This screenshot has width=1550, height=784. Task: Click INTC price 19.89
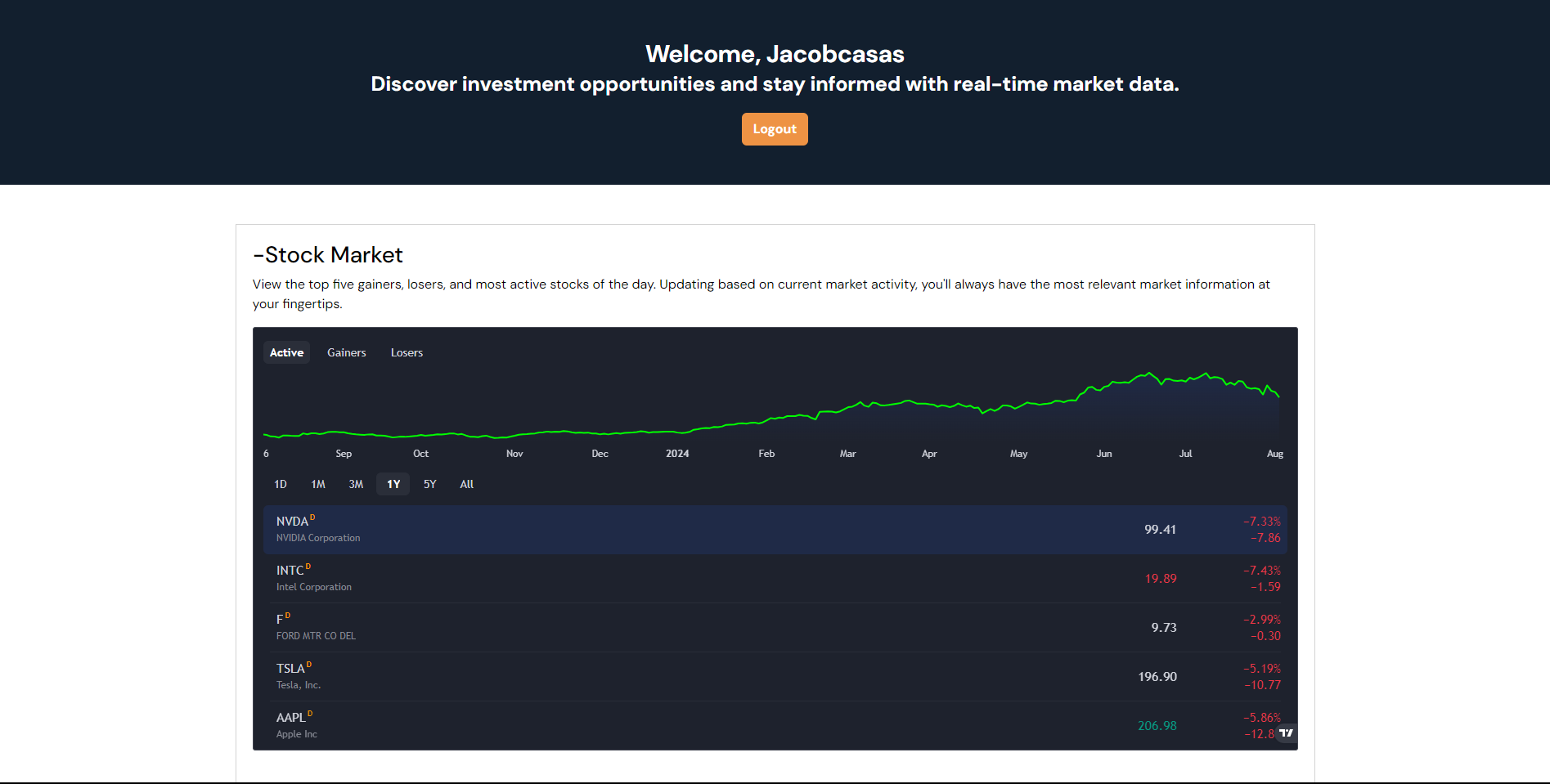pyautogui.click(x=1161, y=579)
